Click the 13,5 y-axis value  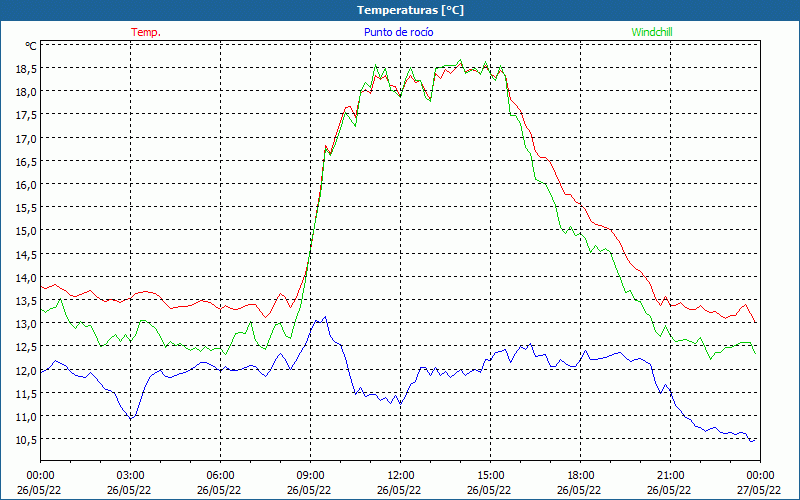pos(27,301)
